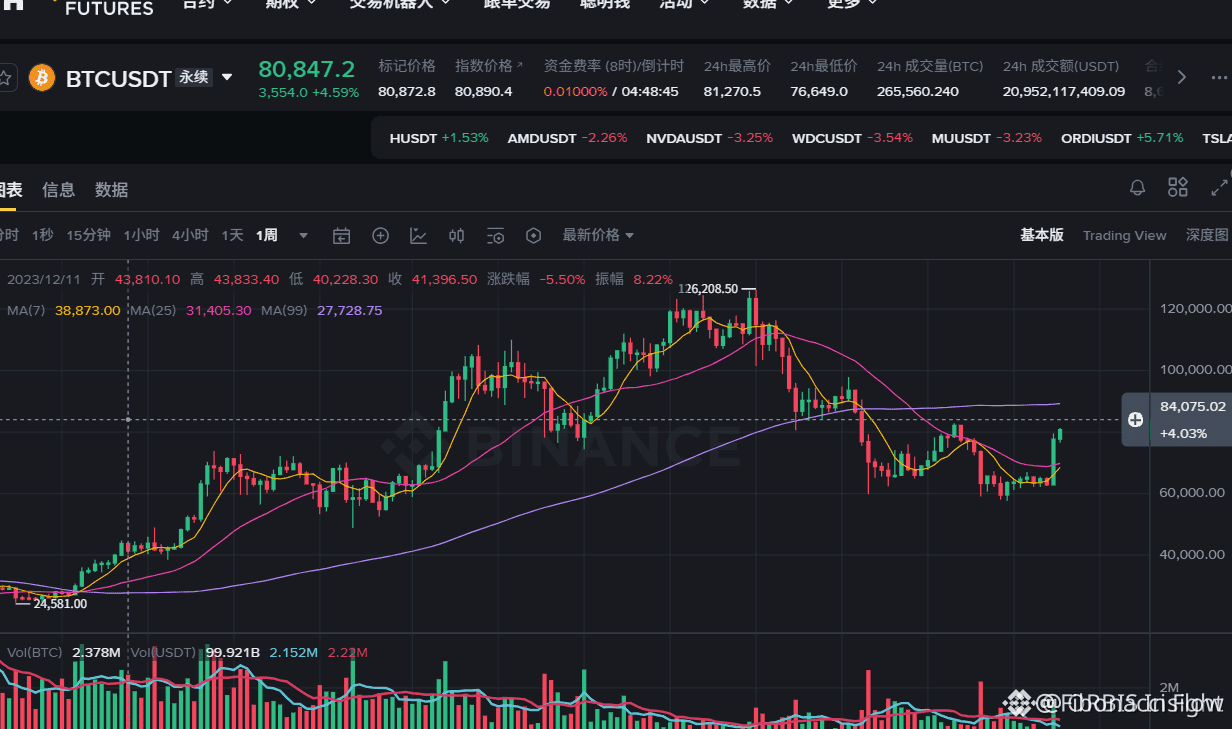Image resolution: width=1232 pixels, height=729 pixels.
Task: Select the 1小时 interval
Action: [141, 235]
